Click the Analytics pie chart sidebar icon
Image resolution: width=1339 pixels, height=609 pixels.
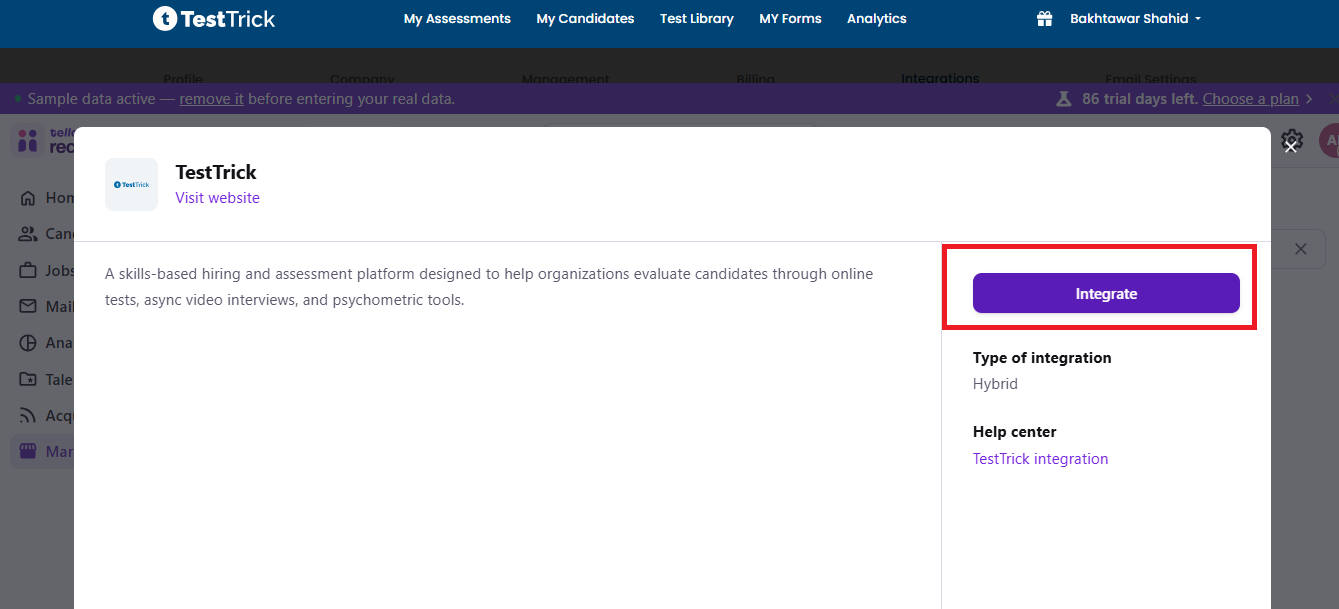tap(28, 343)
